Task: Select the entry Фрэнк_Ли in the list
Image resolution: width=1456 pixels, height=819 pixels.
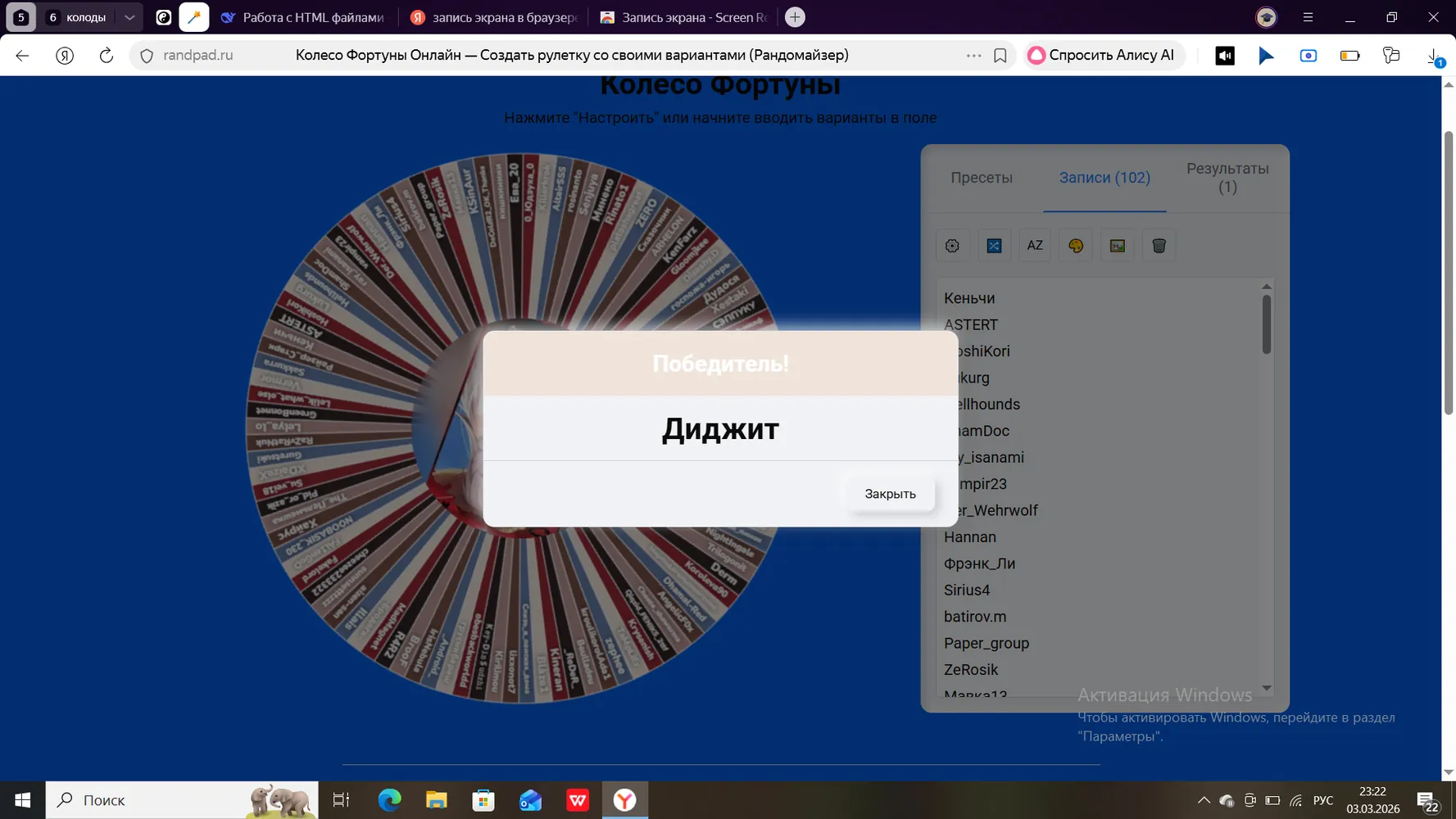Action: pos(979,563)
